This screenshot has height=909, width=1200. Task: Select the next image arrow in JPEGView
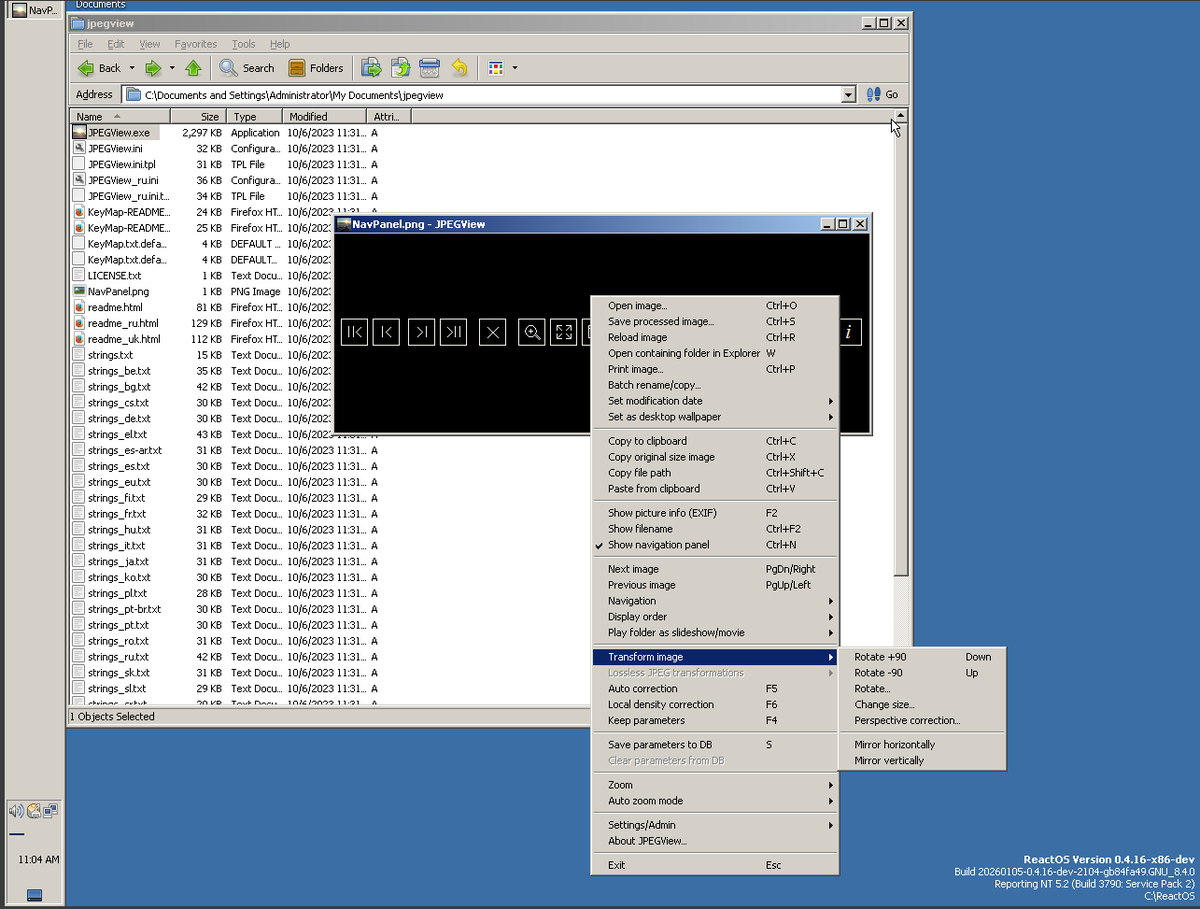pyautogui.click(x=421, y=332)
